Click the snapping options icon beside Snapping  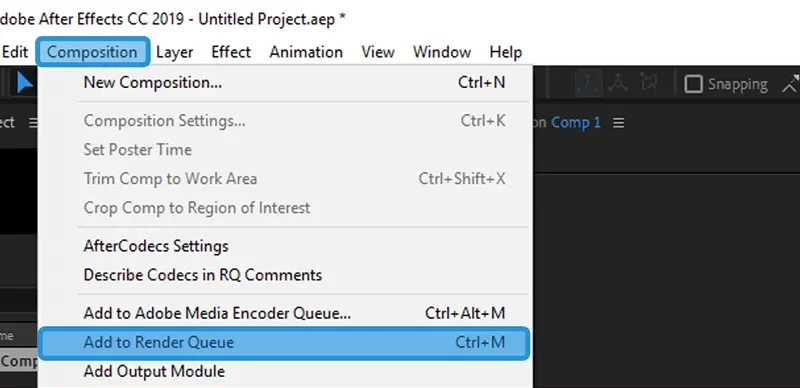click(x=791, y=84)
